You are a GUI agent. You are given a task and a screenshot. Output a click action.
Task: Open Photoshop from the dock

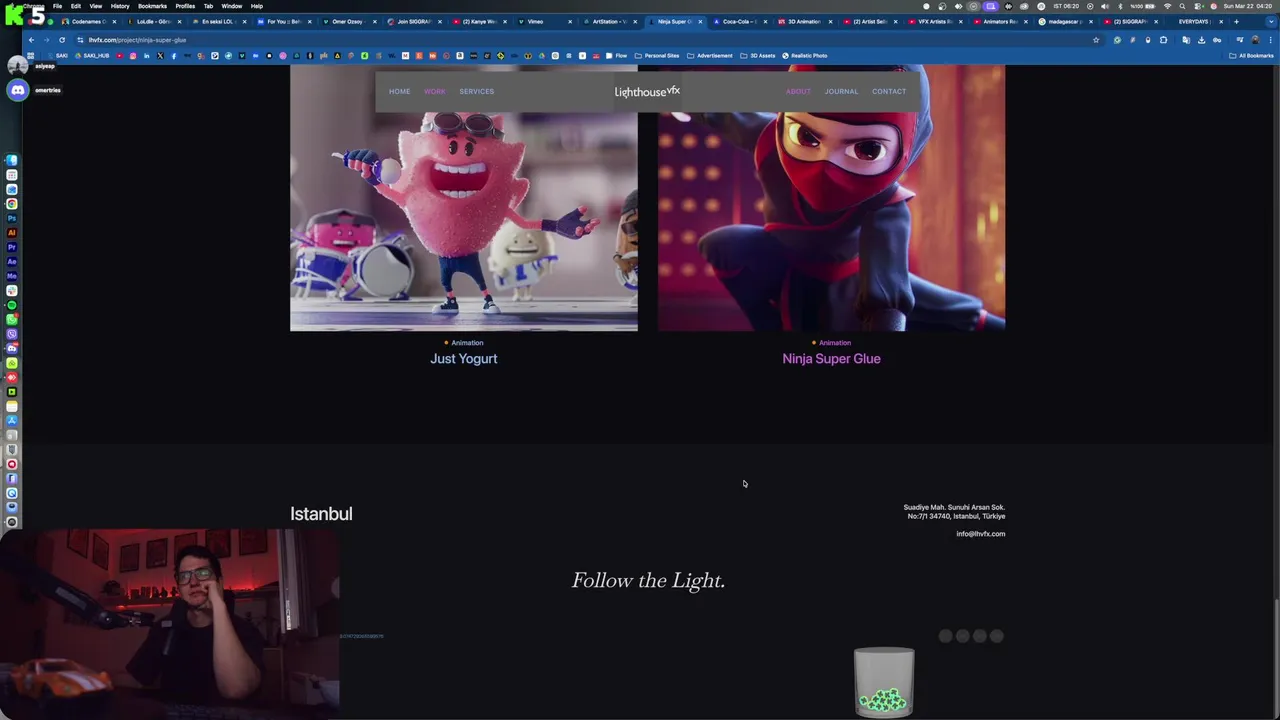11,218
